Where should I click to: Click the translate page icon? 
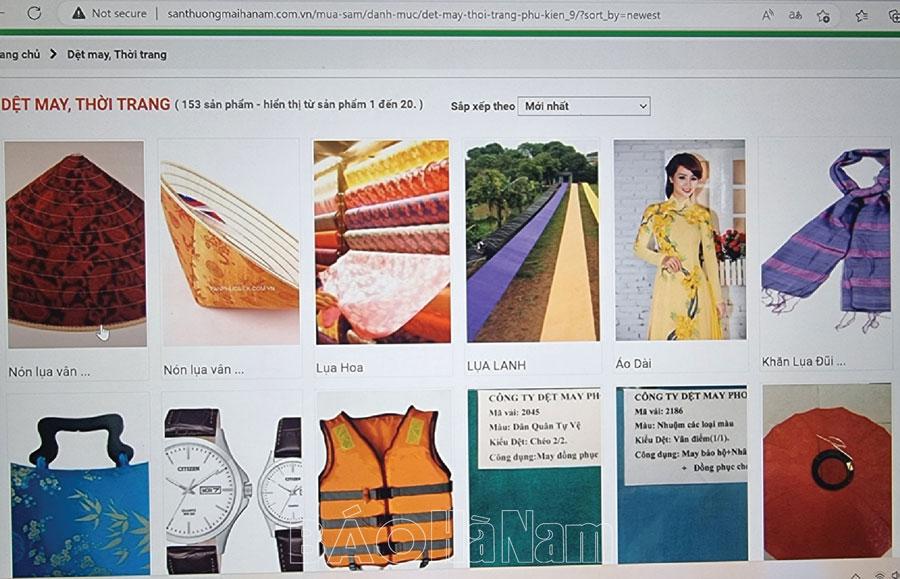click(x=796, y=15)
